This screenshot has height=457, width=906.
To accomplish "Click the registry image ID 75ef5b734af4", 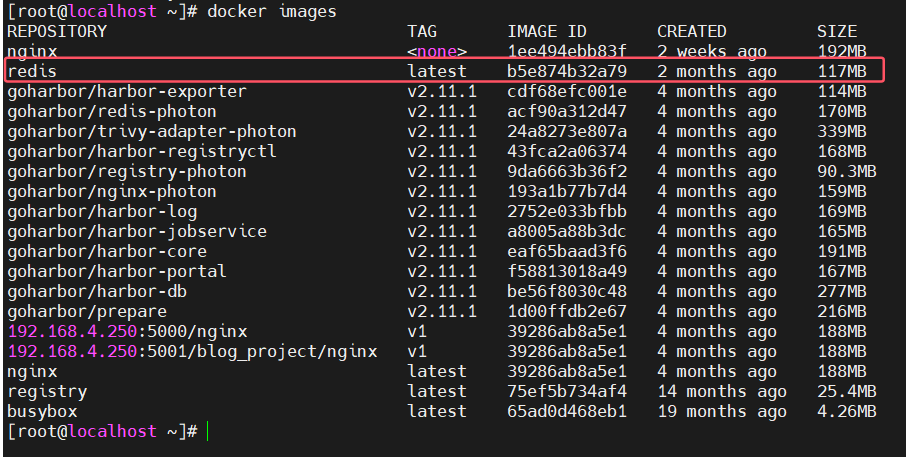I will (x=567, y=391).
